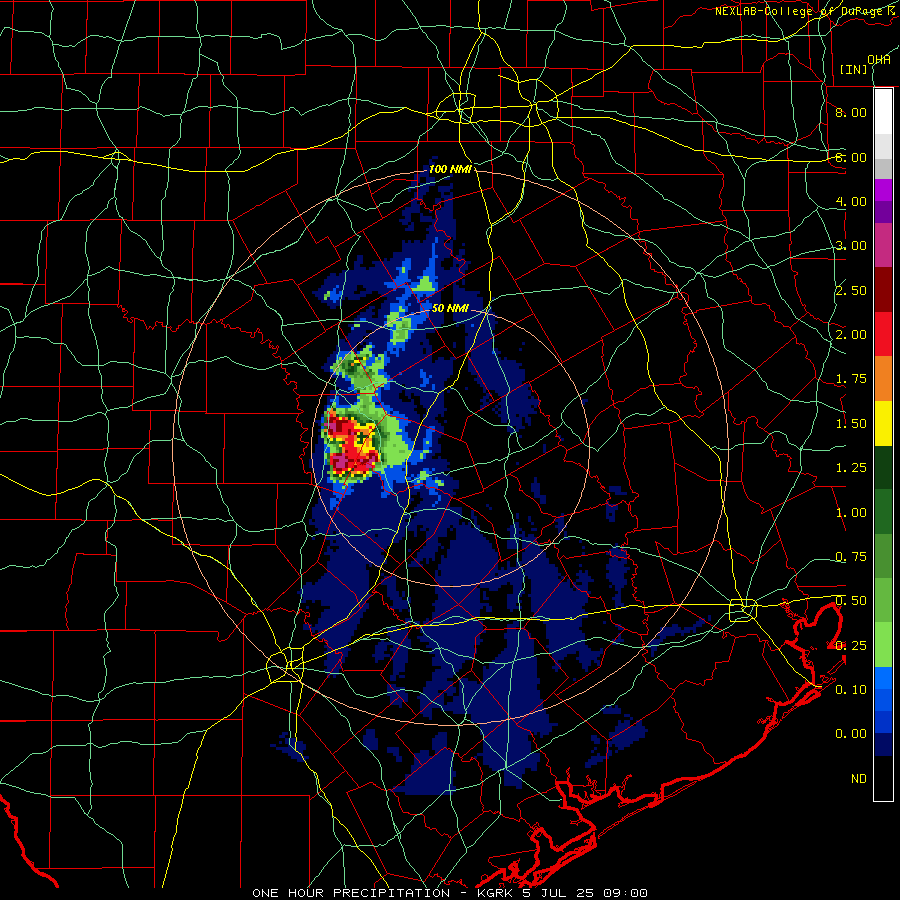This screenshot has width=900, height=900.
Task: Click the '0.00' legend value
Action: pyautogui.click(x=851, y=734)
